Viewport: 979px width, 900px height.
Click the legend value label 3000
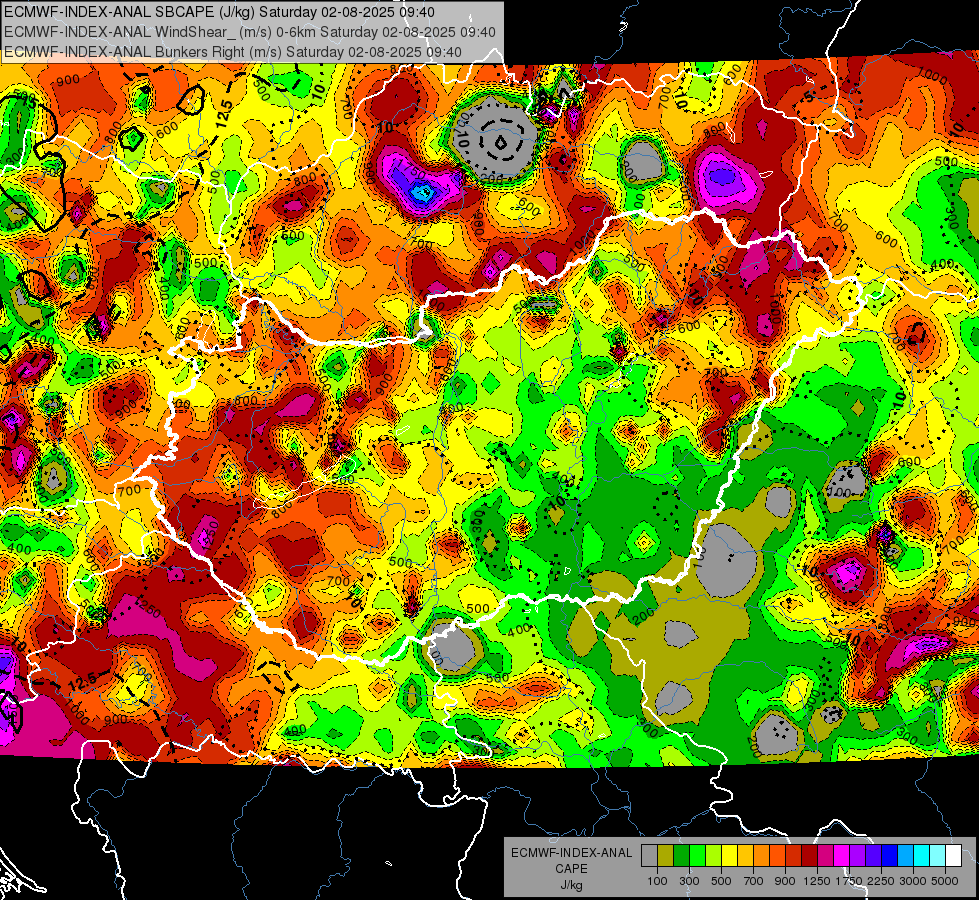tap(913, 881)
